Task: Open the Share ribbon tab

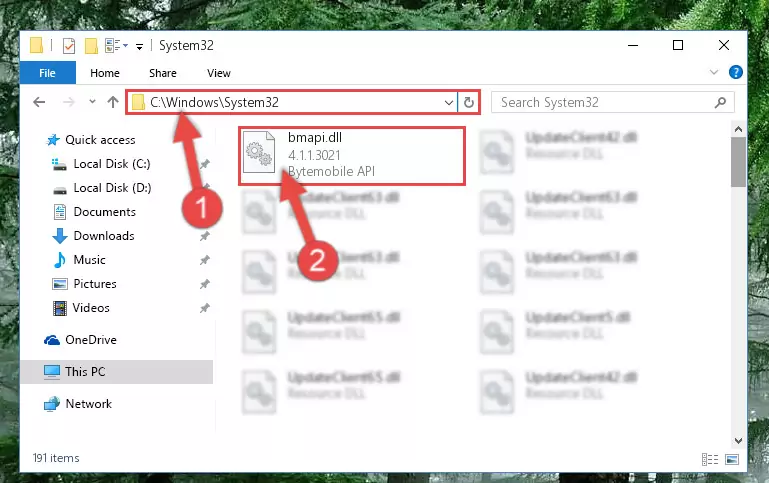Action: [163, 73]
